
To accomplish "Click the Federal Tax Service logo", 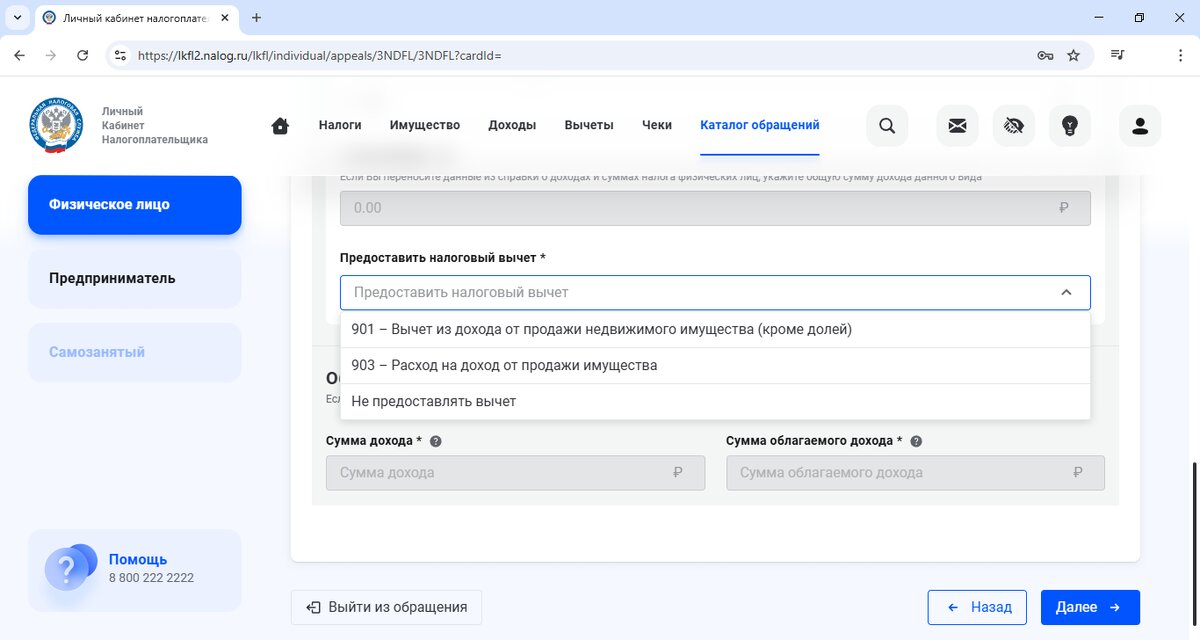I will [x=57, y=126].
